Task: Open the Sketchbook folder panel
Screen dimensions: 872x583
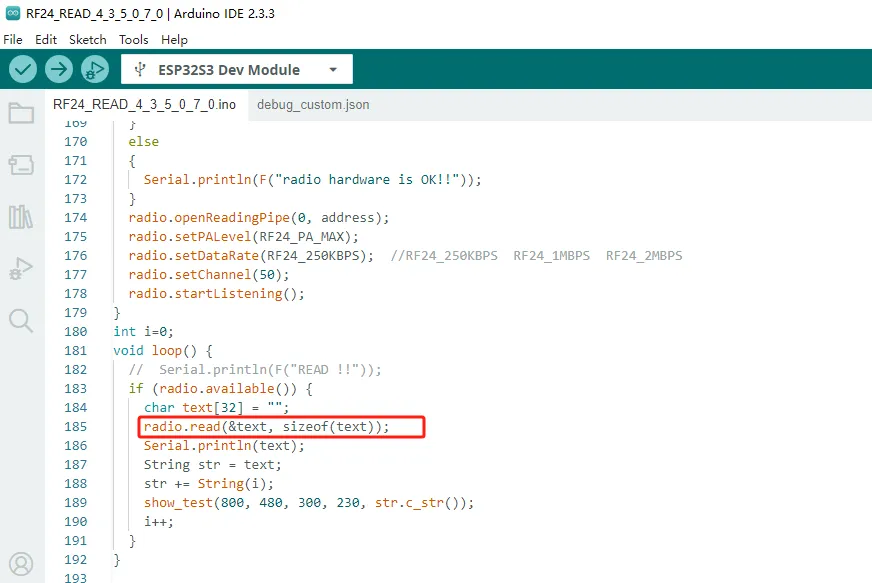Action: point(21,113)
